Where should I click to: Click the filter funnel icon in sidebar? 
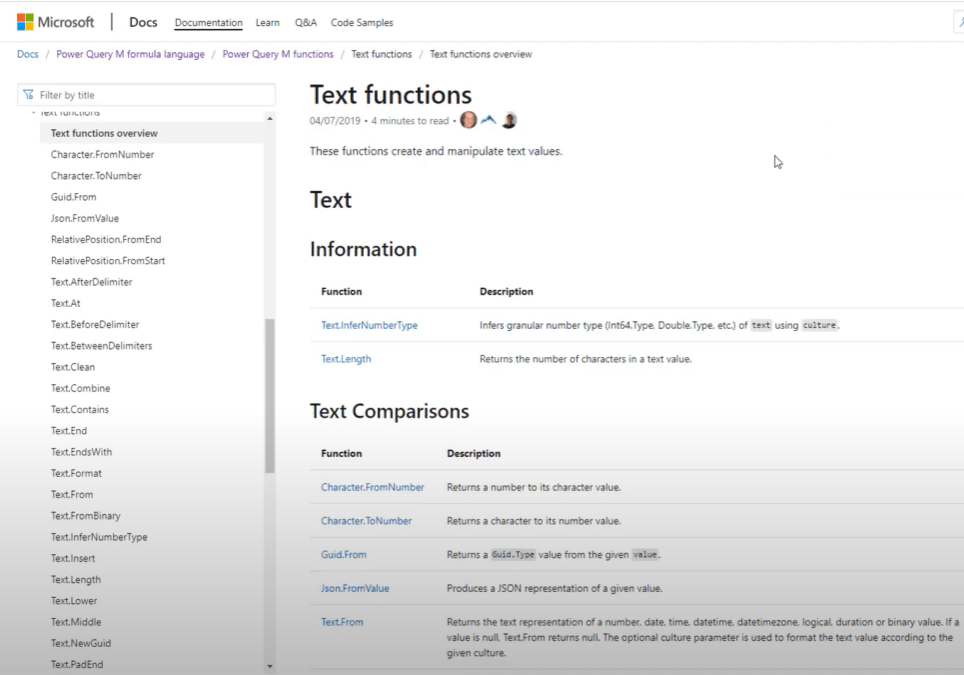point(28,95)
